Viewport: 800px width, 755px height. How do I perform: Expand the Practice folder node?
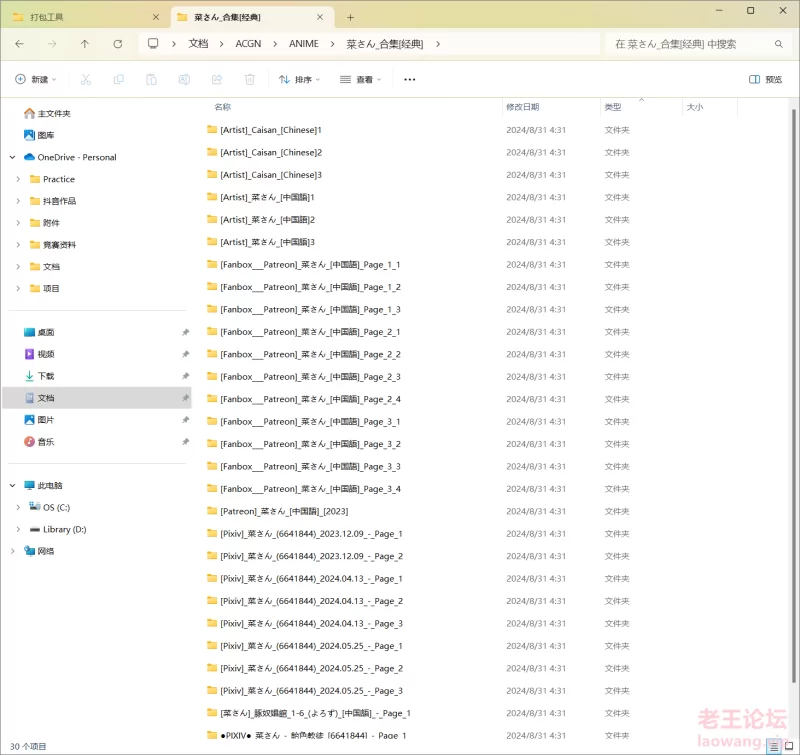click(18, 179)
